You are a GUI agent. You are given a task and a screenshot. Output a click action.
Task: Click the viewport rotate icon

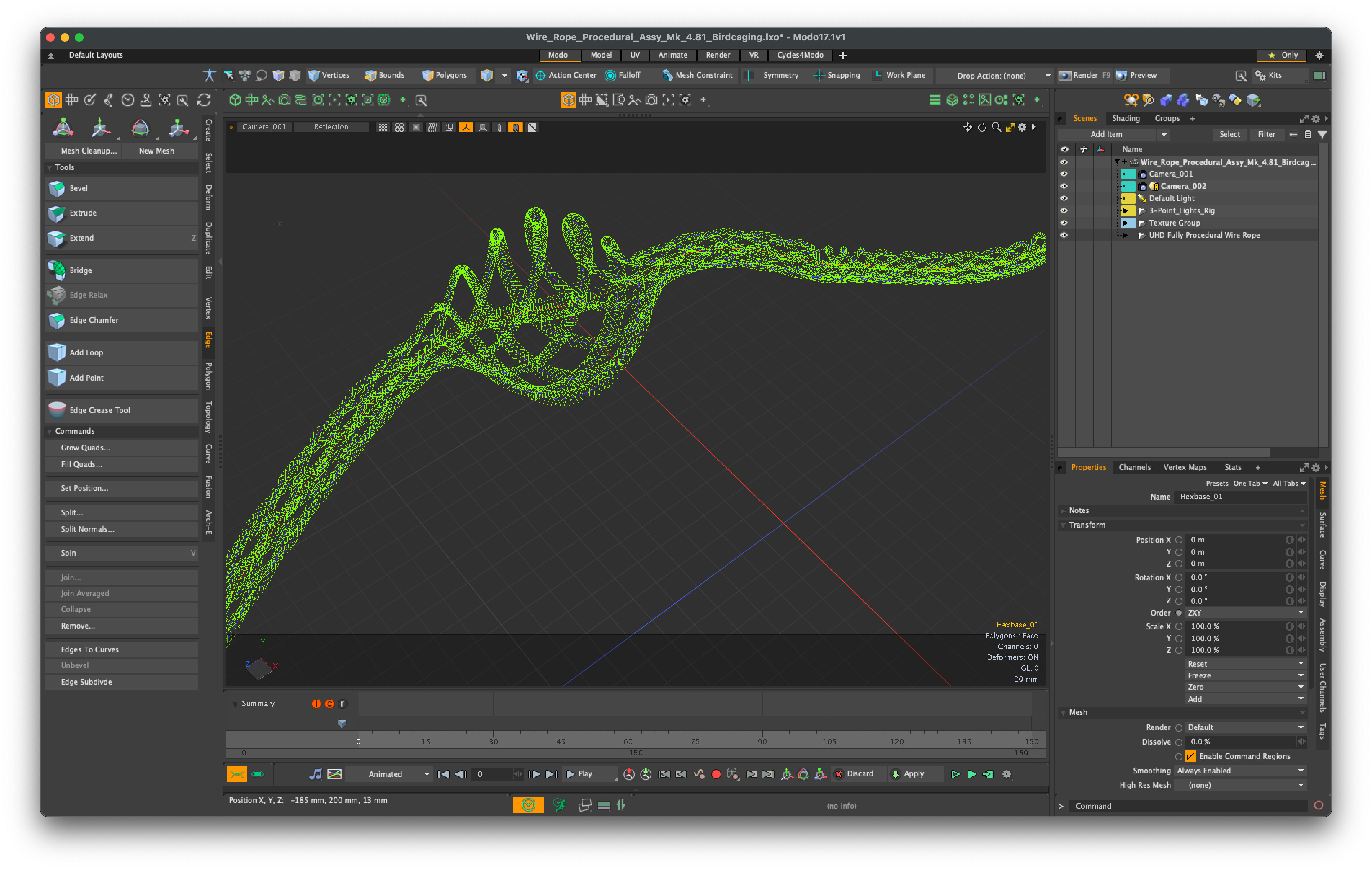click(982, 127)
